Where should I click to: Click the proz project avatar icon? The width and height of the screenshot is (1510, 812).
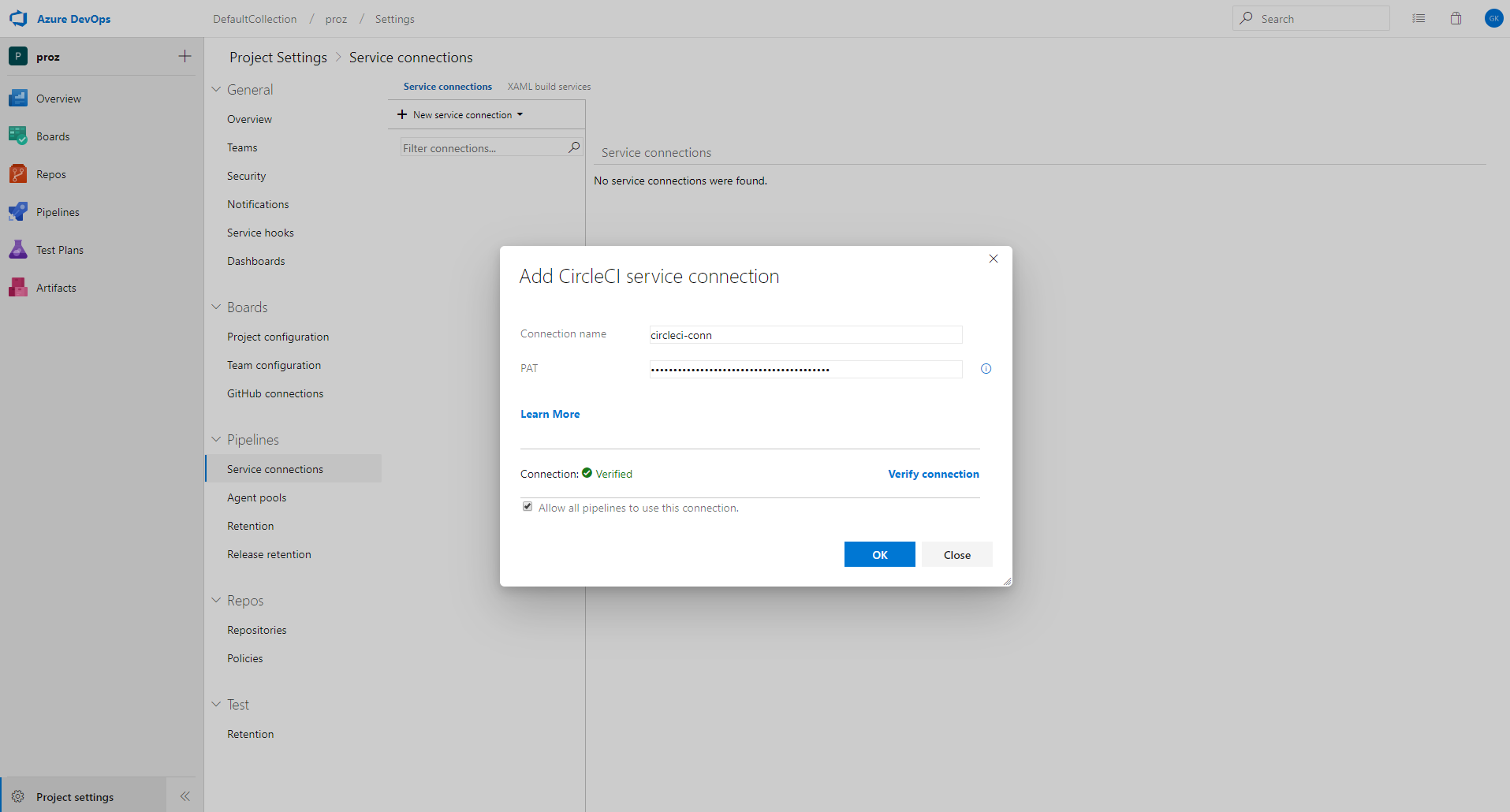pos(18,57)
